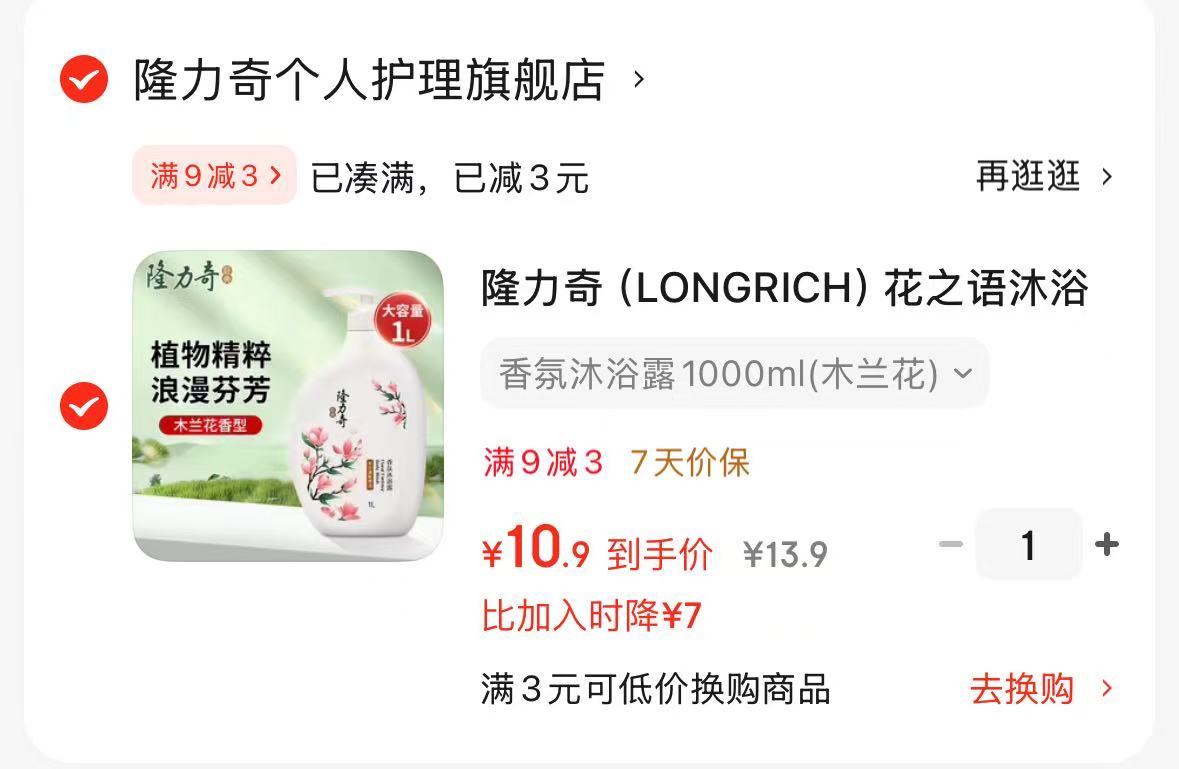Tap the arrow beside the store name
1179x769 pixels.
(639, 79)
